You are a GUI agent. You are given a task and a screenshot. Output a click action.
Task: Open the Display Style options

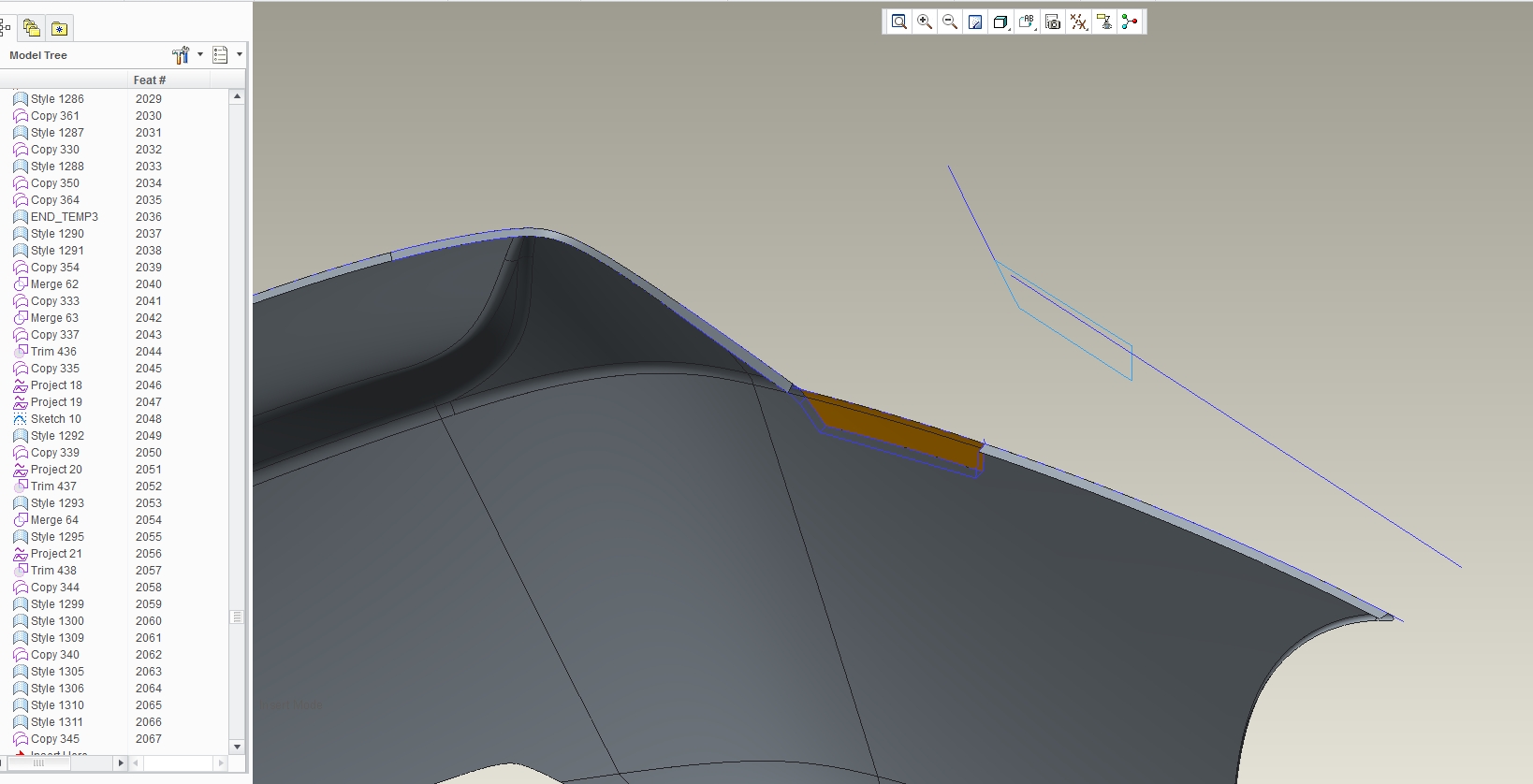(1000, 22)
